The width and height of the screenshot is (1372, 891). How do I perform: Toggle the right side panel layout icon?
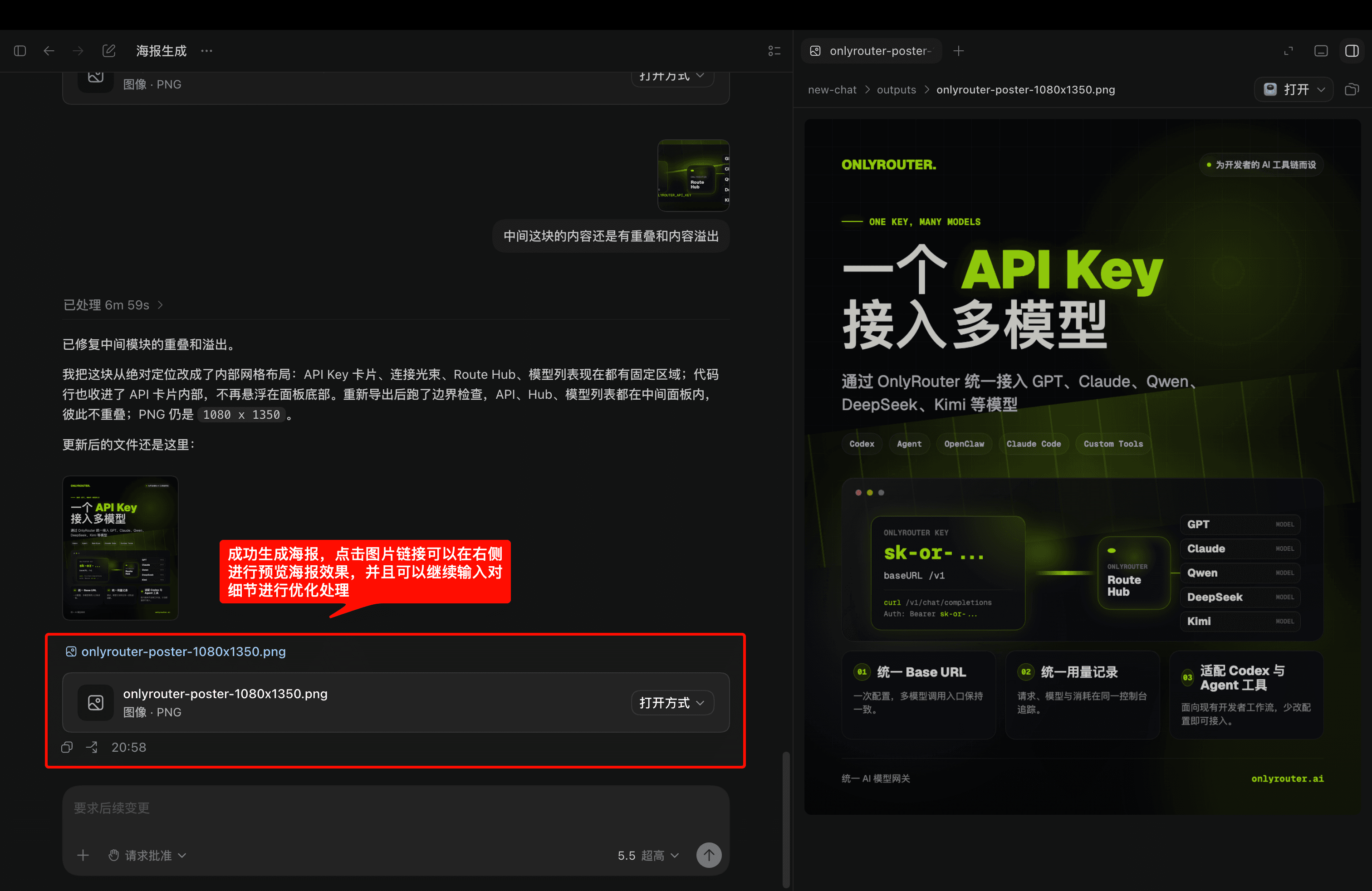pyautogui.click(x=1352, y=51)
